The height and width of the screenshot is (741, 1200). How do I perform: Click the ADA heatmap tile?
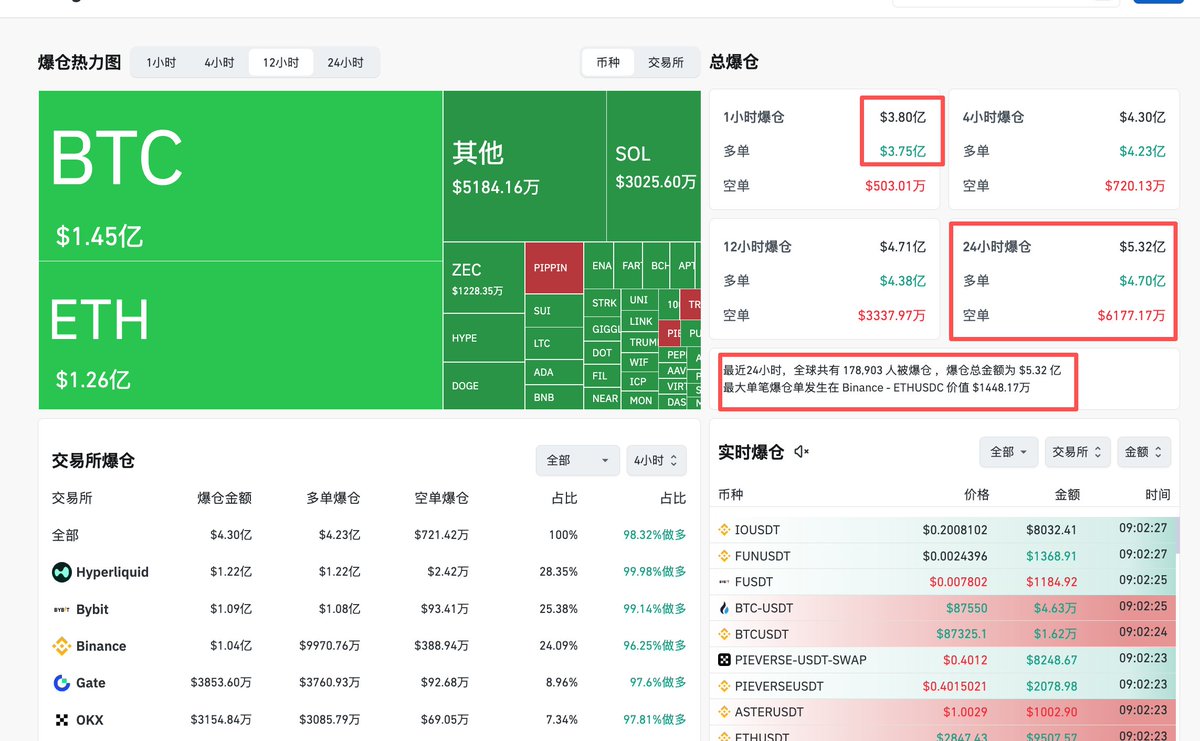tap(553, 372)
